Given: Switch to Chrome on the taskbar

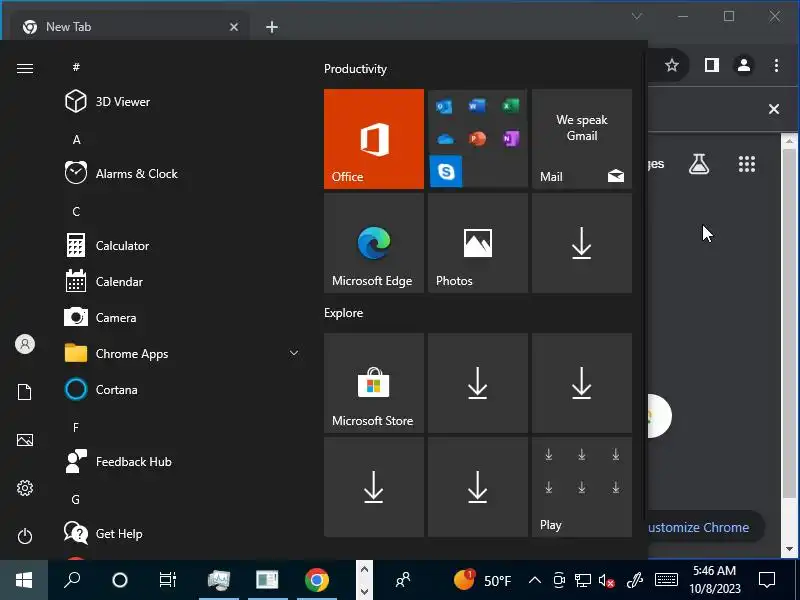Looking at the screenshot, I should tap(317, 580).
